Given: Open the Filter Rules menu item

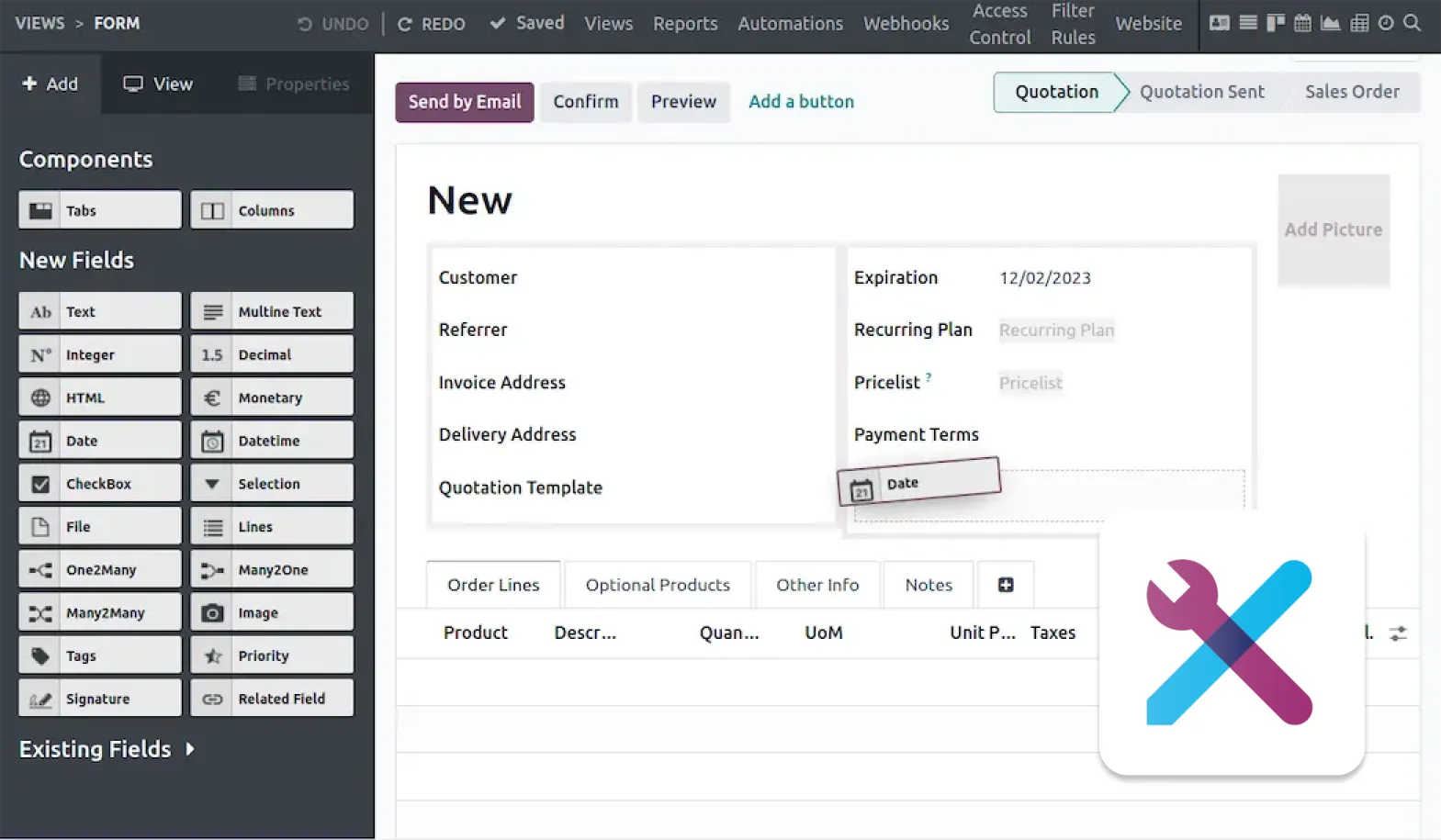Looking at the screenshot, I should click(x=1073, y=24).
